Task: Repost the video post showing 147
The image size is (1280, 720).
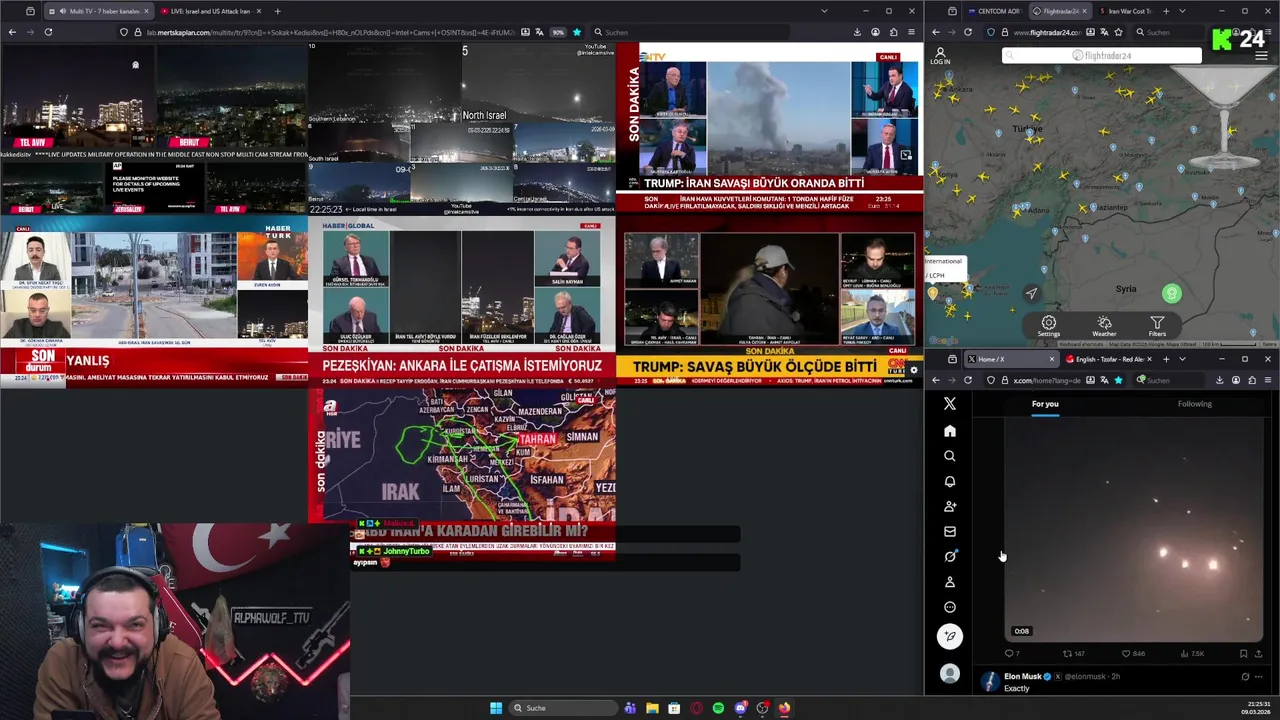Action: [x=1073, y=654]
